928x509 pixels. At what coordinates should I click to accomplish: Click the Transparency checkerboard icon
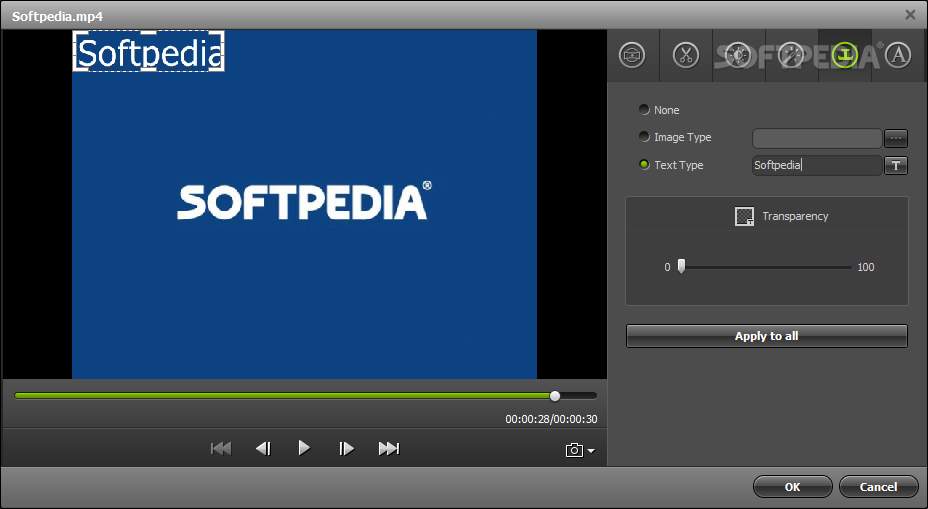point(745,217)
